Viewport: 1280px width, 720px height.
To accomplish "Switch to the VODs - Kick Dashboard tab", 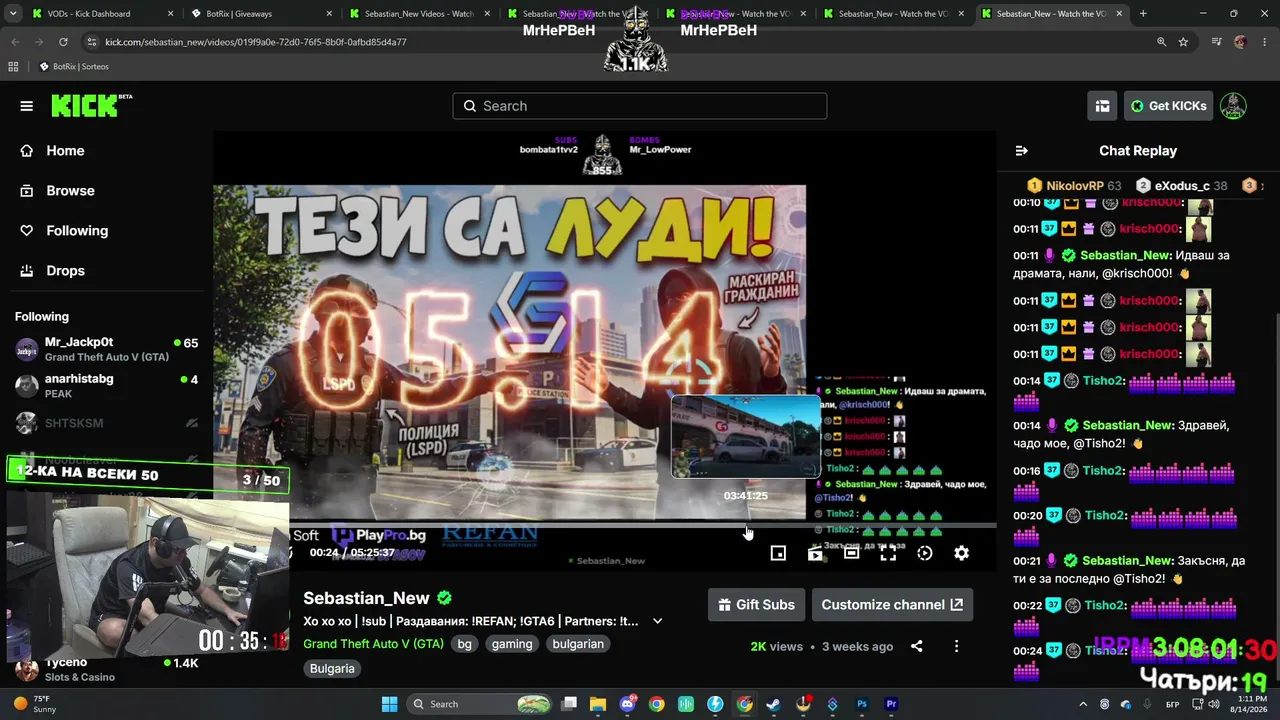I will tap(100, 14).
